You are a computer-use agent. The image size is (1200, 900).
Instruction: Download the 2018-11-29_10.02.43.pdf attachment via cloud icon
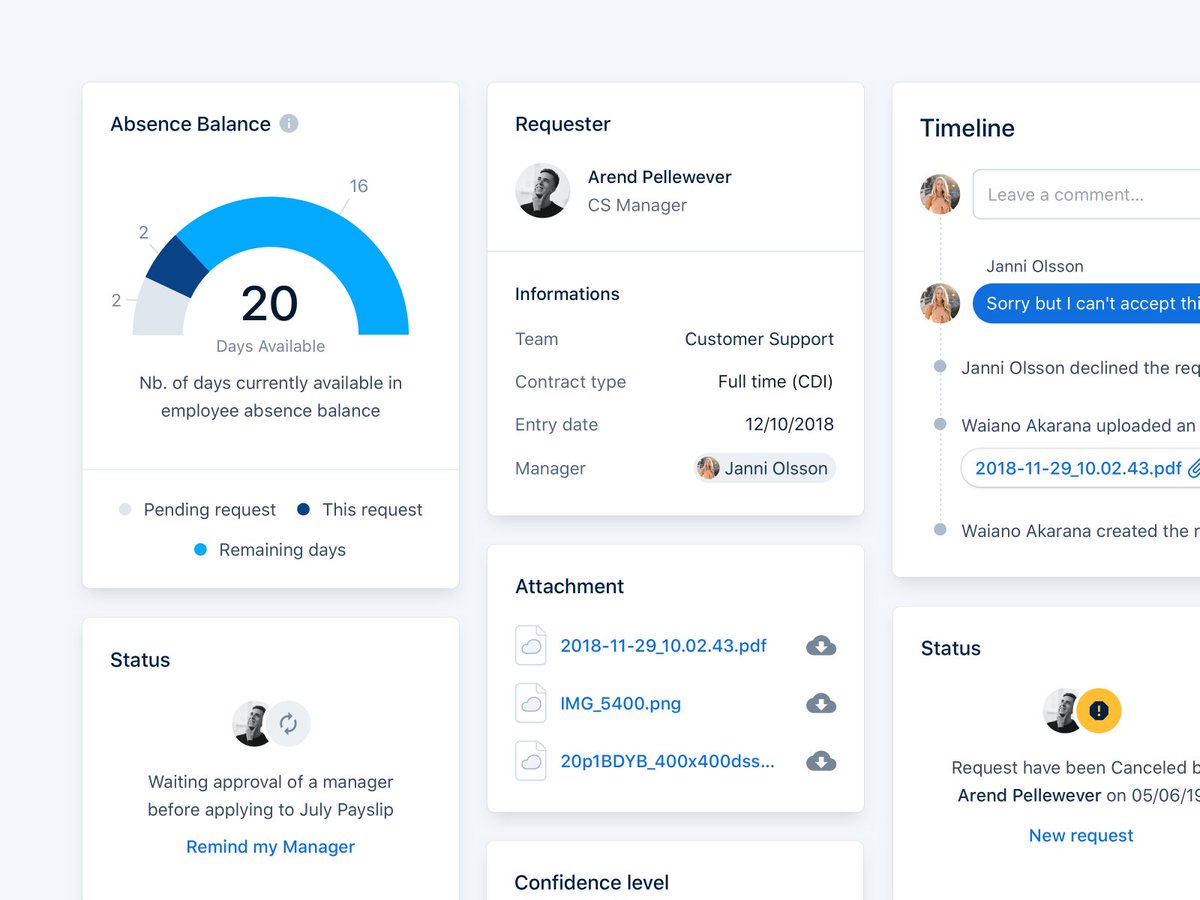click(821, 645)
